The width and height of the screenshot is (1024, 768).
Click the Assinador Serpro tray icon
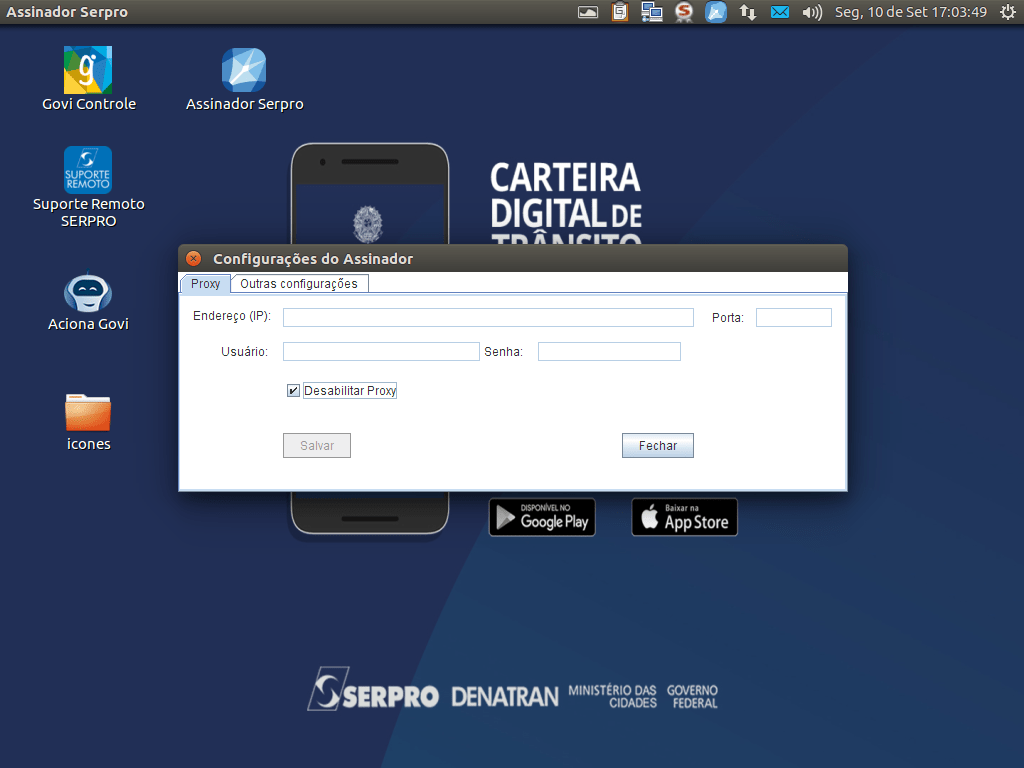pos(716,12)
